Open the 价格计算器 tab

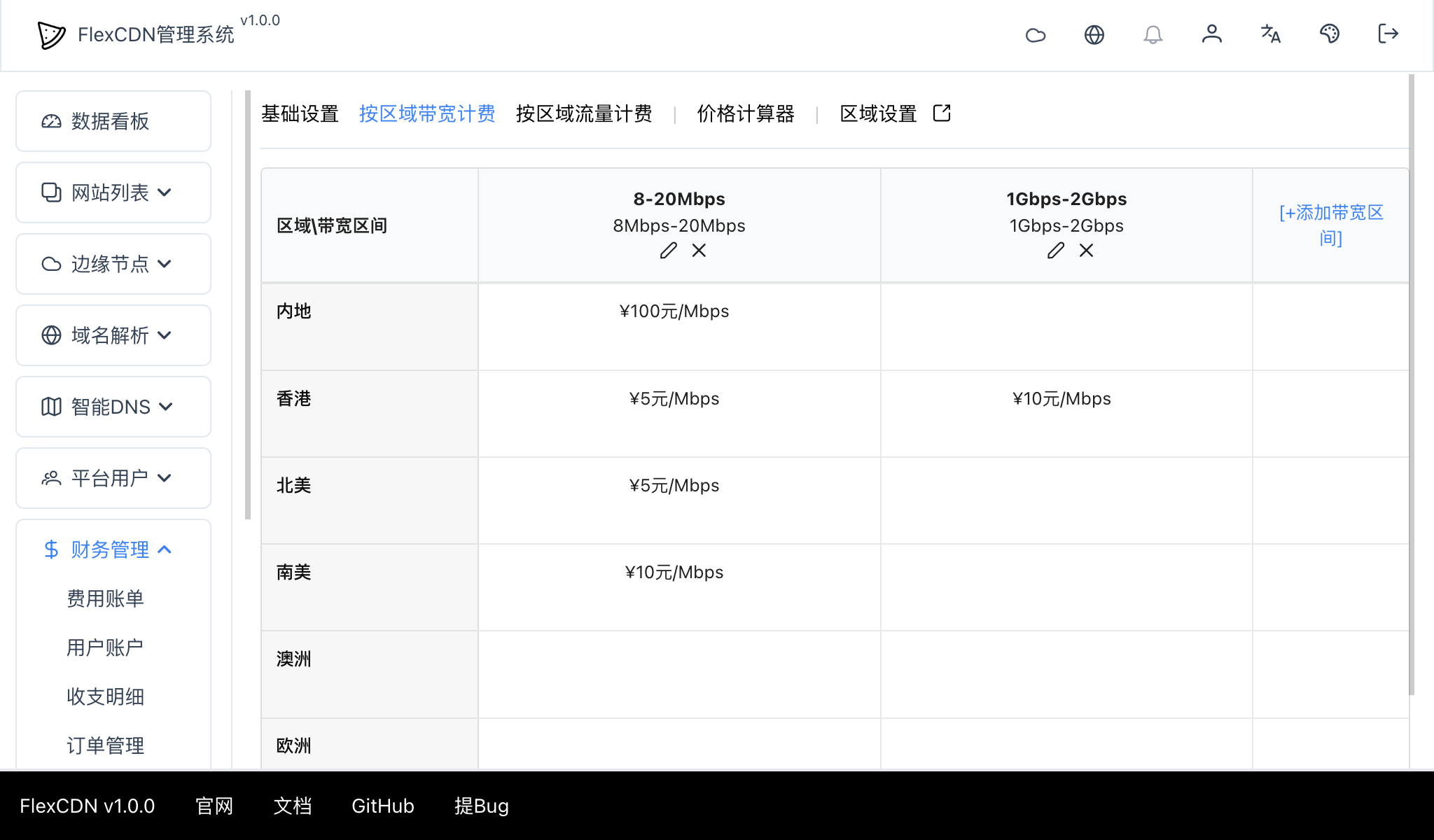coord(746,113)
